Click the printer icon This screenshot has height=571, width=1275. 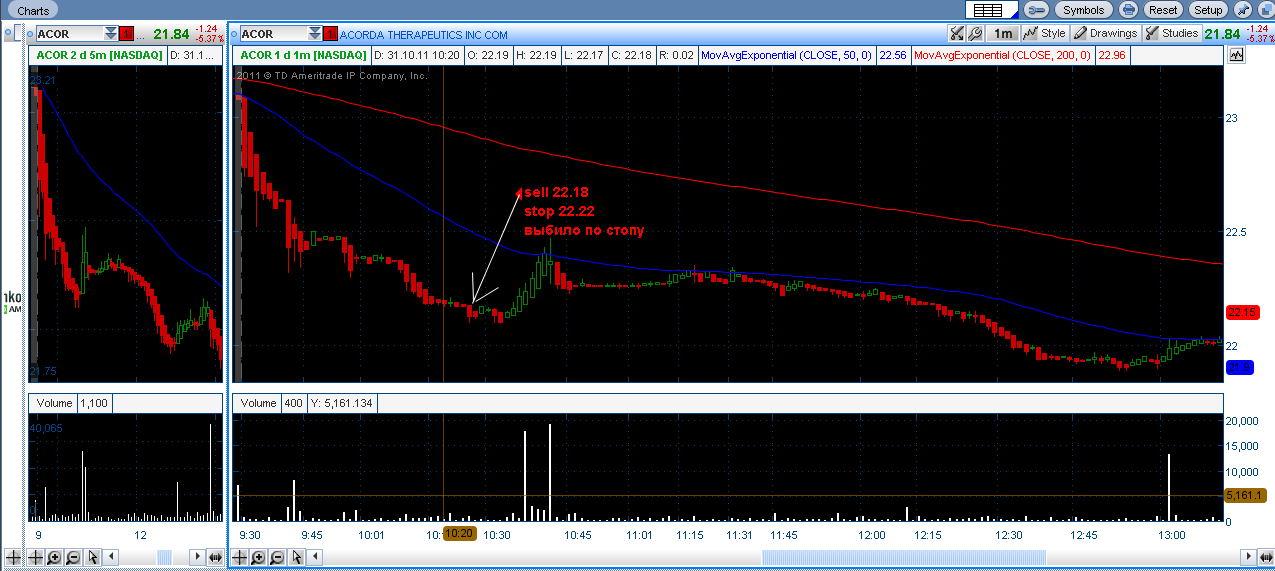coord(1129,10)
